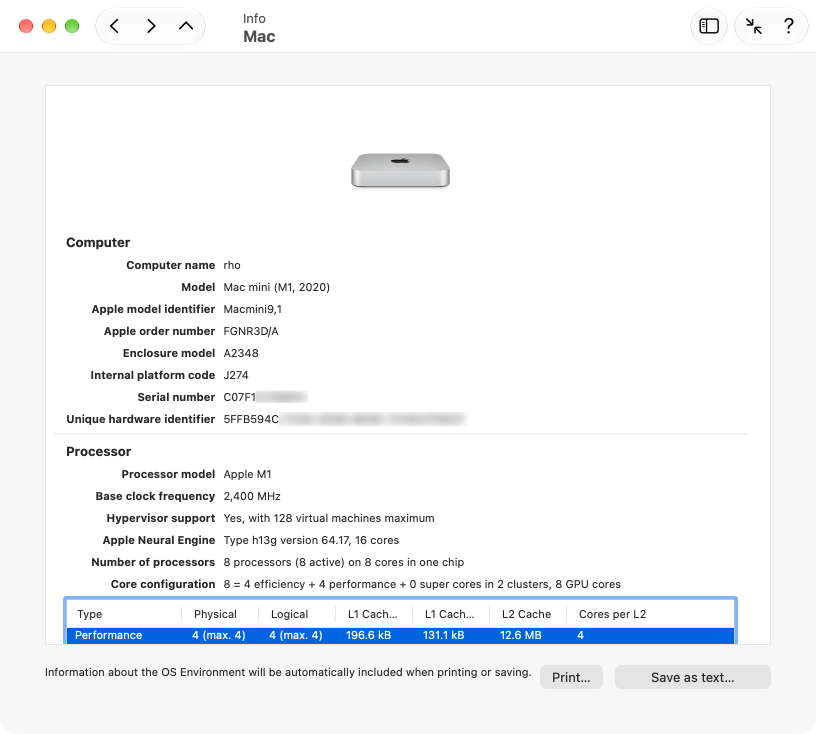Viewport: 816px width, 734px height.
Task: Click Save as text... button
Action: click(x=693, y=677)
